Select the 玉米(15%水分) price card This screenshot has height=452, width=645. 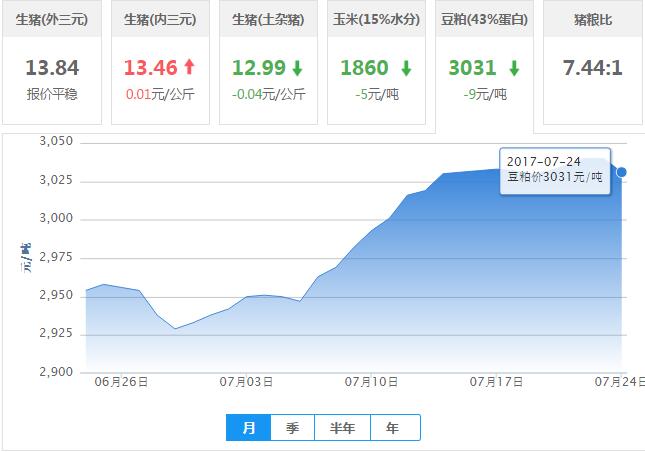[376, 62]
